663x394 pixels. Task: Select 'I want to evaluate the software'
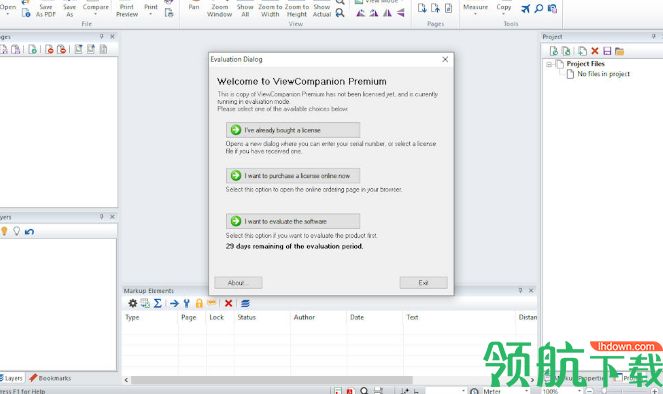(293, 221)
